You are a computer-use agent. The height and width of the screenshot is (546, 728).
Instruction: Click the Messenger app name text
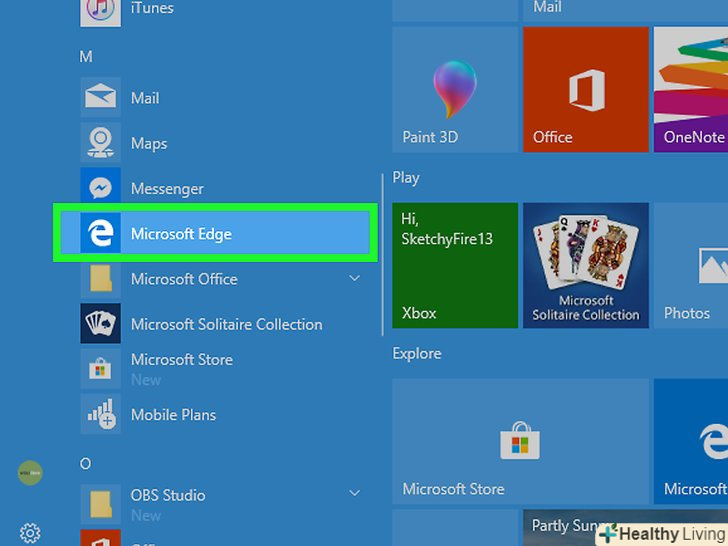(x=167, y=188)
